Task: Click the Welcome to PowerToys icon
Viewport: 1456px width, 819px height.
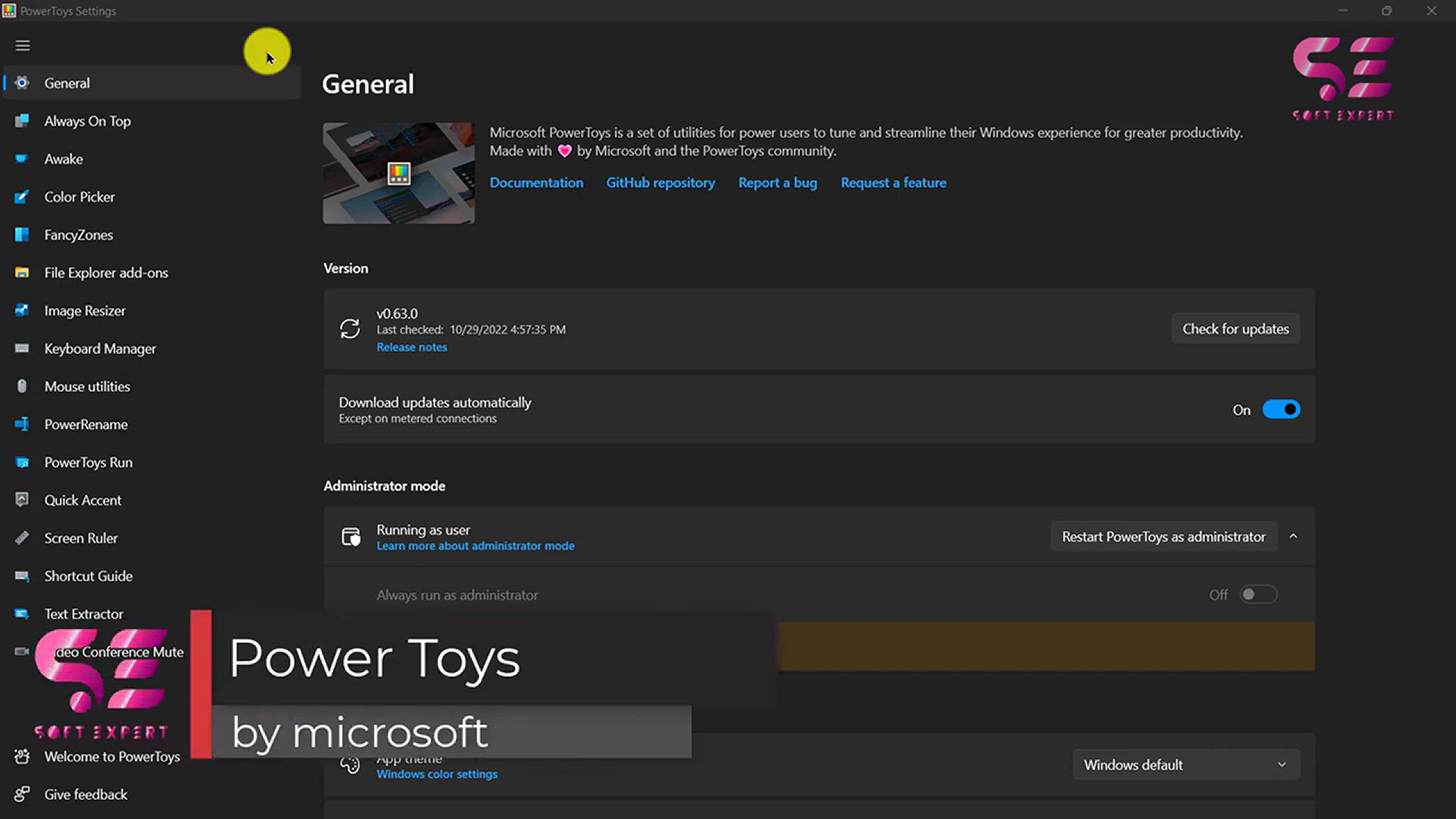Action: (x=22, y=756)
